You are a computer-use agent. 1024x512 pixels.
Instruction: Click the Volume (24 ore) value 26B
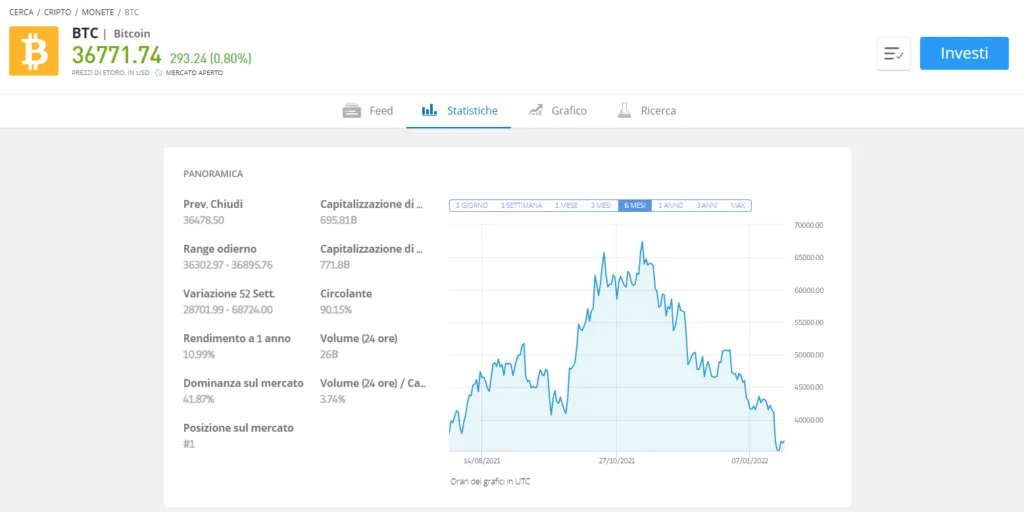click(x=329, y=355)
